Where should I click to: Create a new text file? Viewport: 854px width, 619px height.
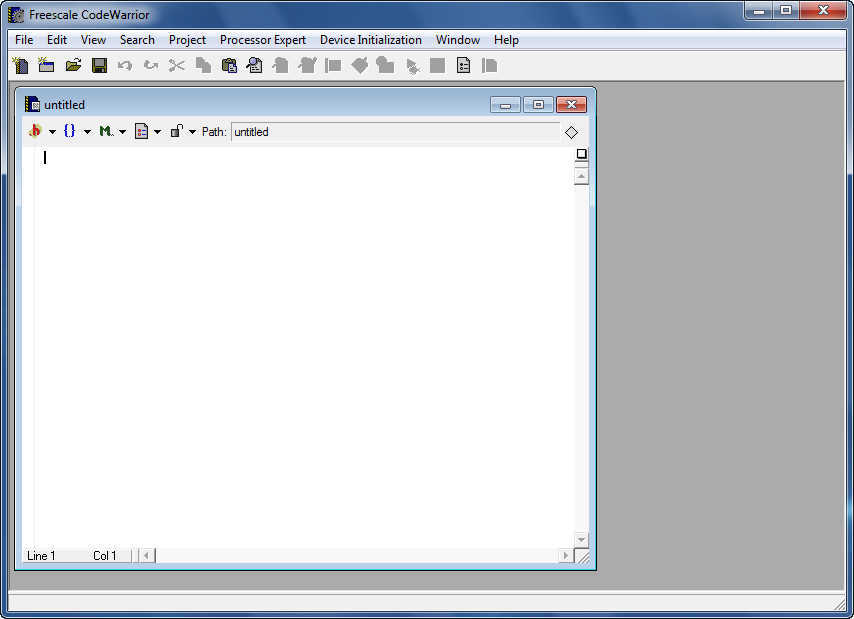click(20, 65)
